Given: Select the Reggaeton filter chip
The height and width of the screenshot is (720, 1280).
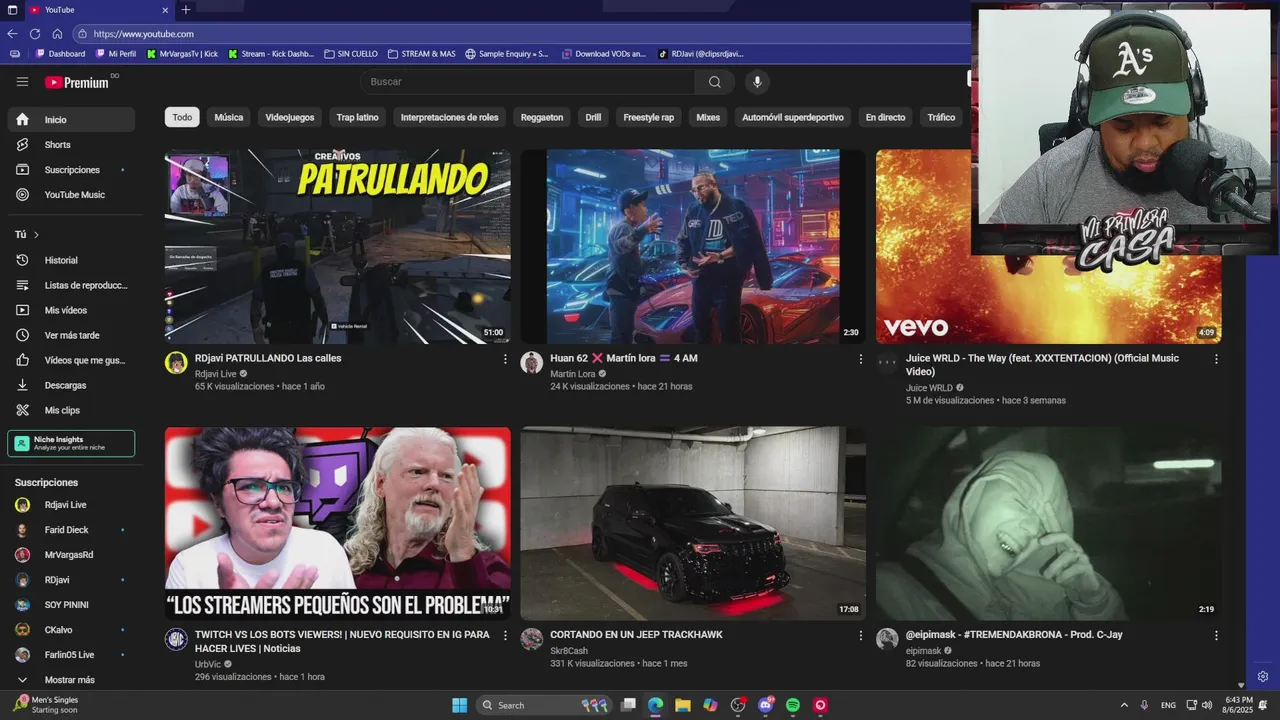Looking at the screenshot, I should pos(542,118).
